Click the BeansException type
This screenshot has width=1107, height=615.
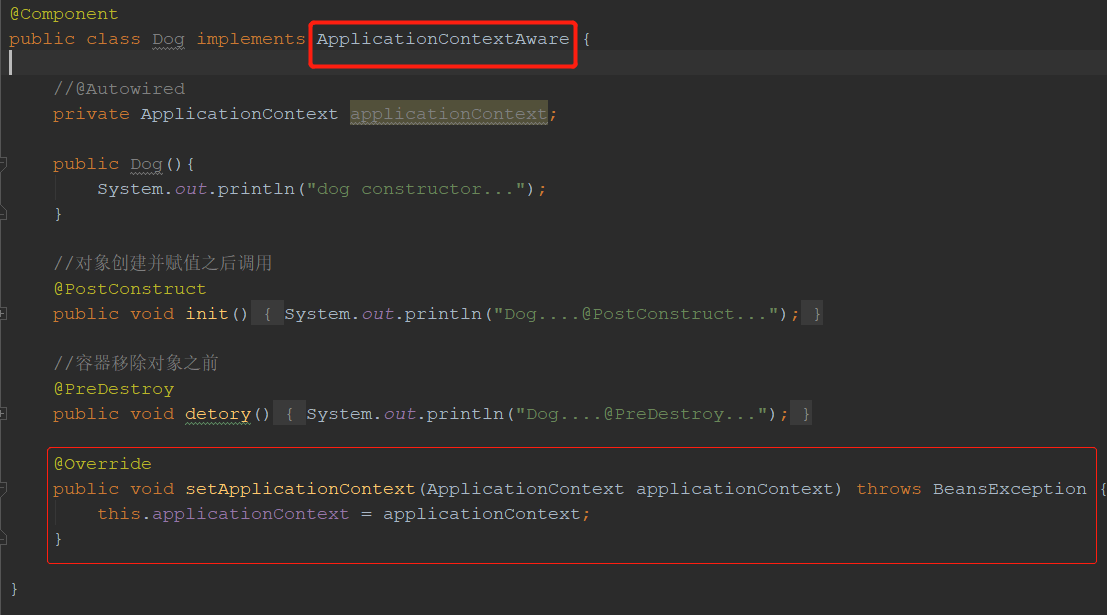pyautogui.click(x=1010, y=489)
